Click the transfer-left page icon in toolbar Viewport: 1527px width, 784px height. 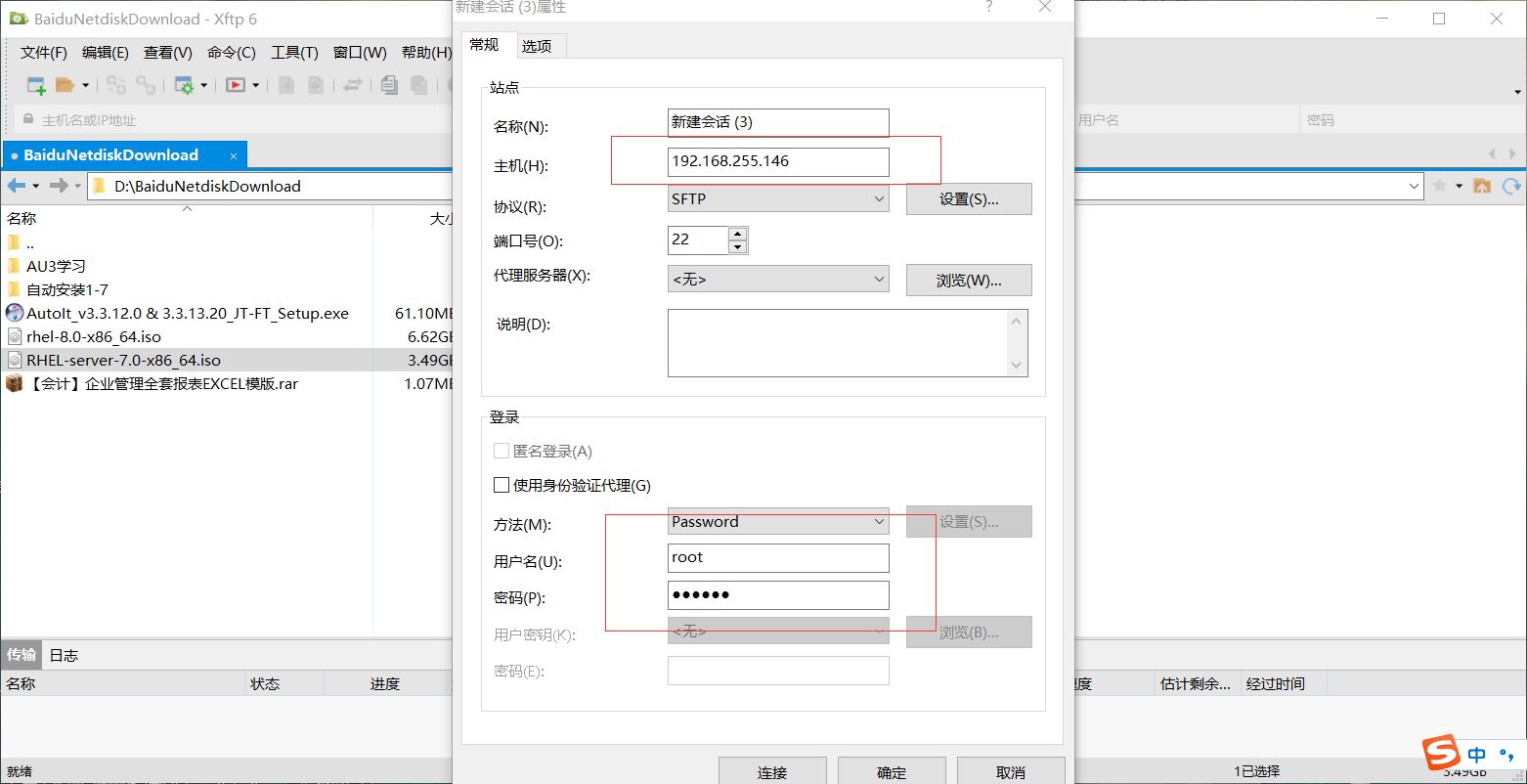pos(286,85)
